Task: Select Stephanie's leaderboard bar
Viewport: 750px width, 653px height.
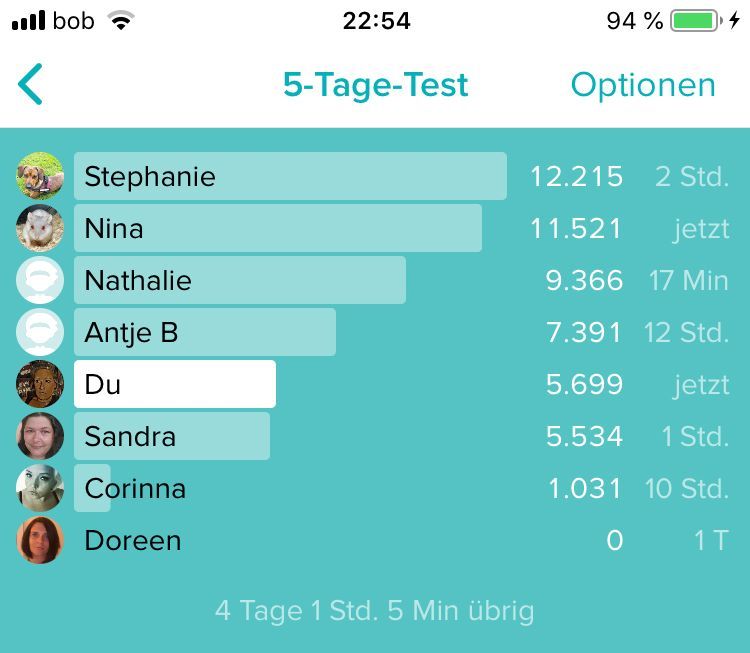Action: pos(290,176)
